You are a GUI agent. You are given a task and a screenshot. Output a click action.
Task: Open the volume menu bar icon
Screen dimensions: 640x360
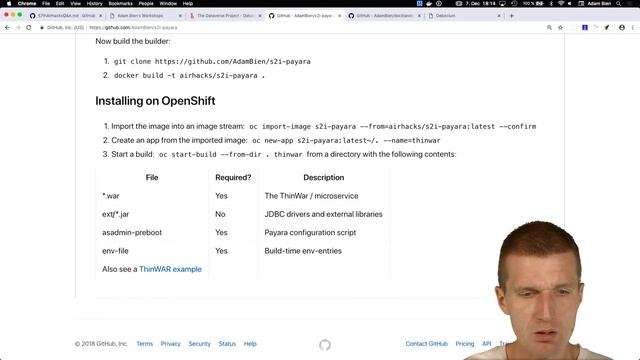tap(570, 3)
